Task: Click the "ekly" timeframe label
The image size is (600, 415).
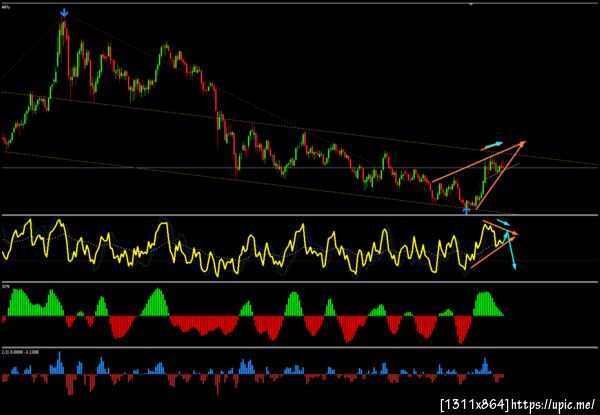Action: click(x=5, y=7)
